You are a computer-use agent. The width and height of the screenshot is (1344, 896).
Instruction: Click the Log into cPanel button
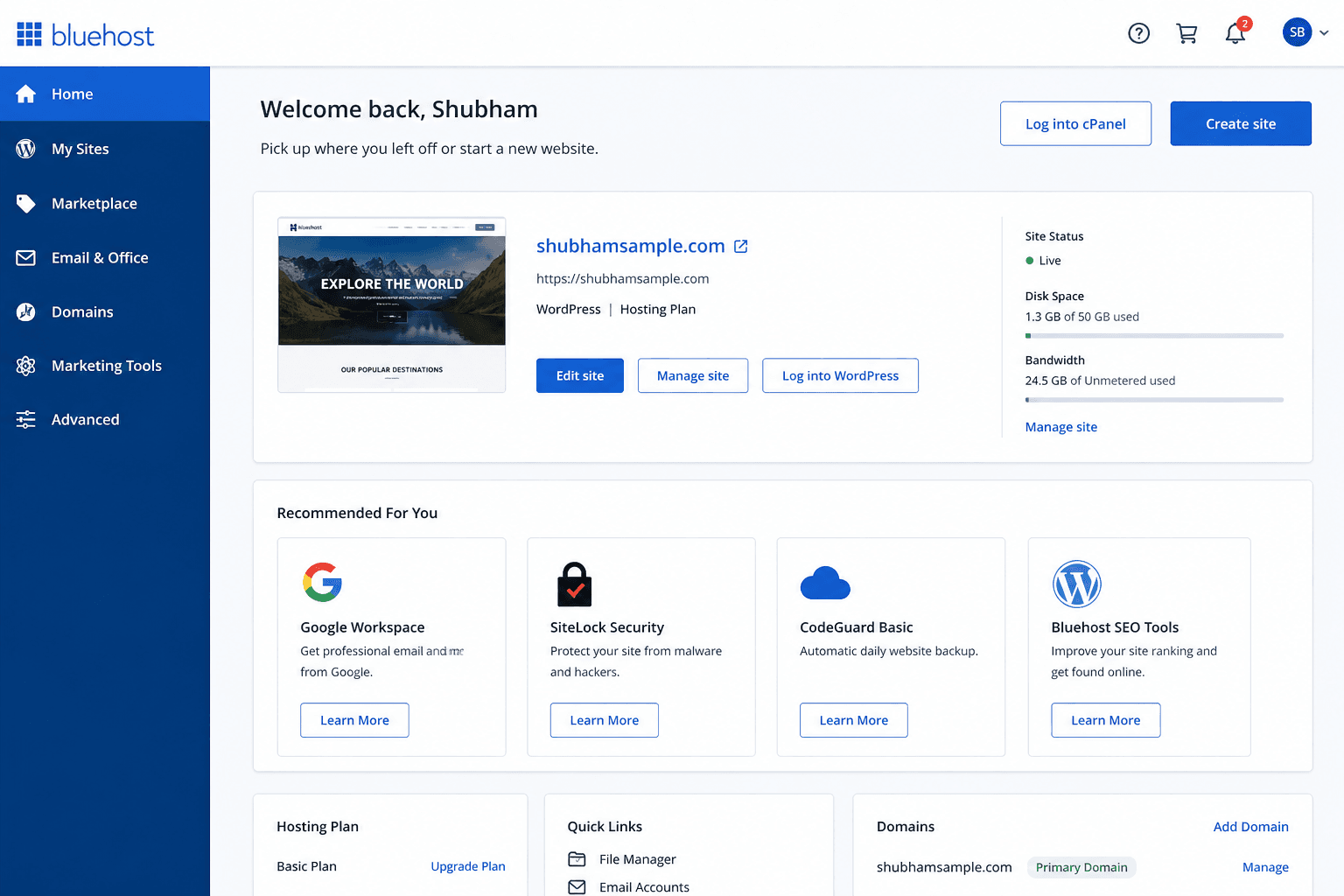(1075, 123)
